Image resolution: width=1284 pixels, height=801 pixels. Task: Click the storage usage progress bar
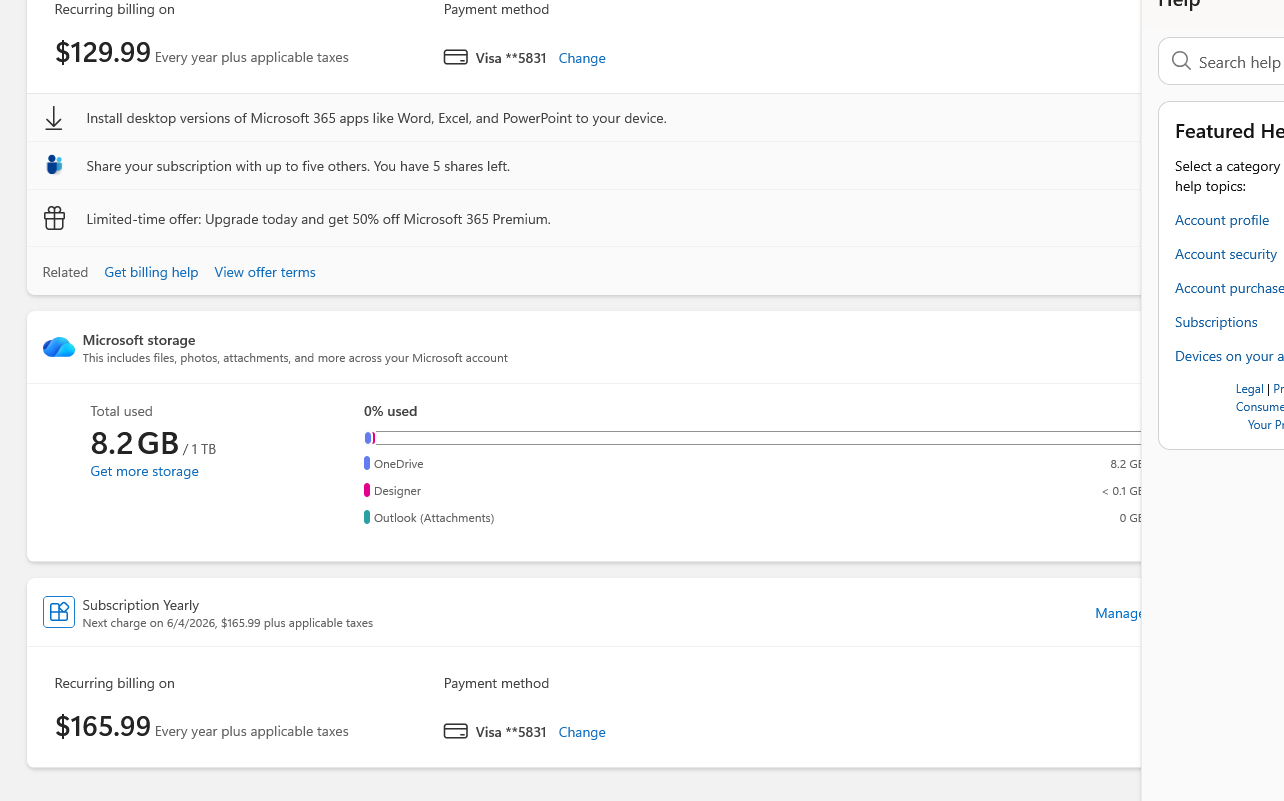click(x=752, y=438)
